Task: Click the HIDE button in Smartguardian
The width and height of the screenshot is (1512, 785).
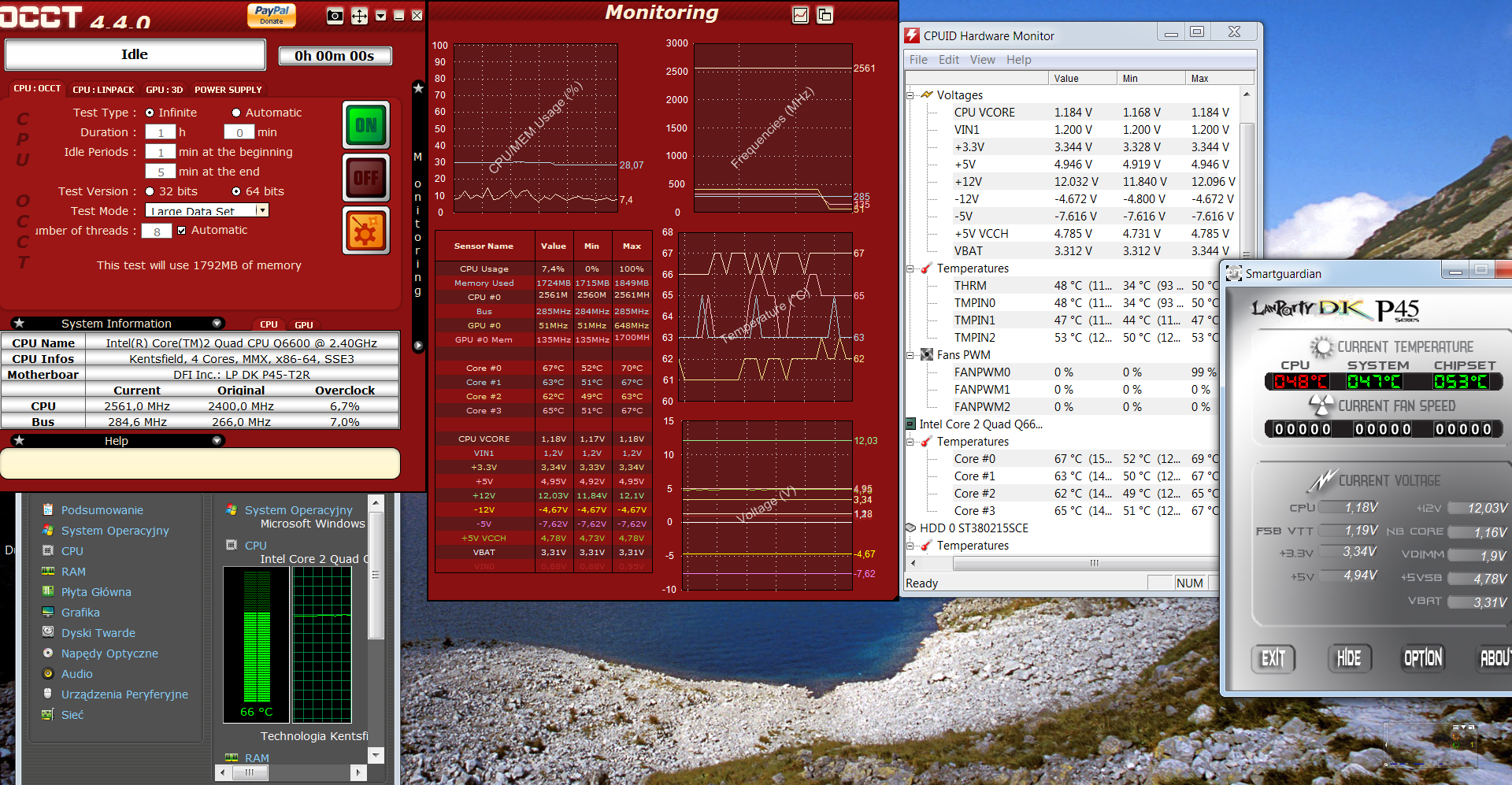Action: pos(1349,658)
